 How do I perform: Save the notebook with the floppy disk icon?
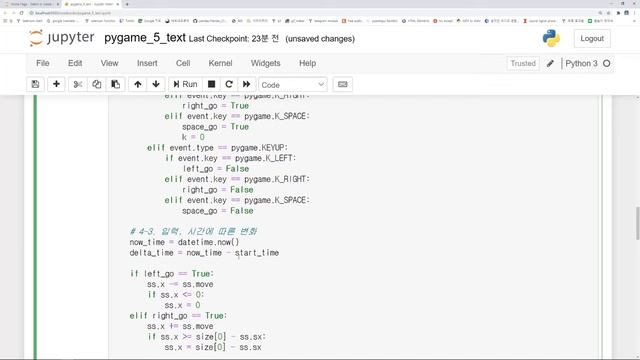point(36,84)
